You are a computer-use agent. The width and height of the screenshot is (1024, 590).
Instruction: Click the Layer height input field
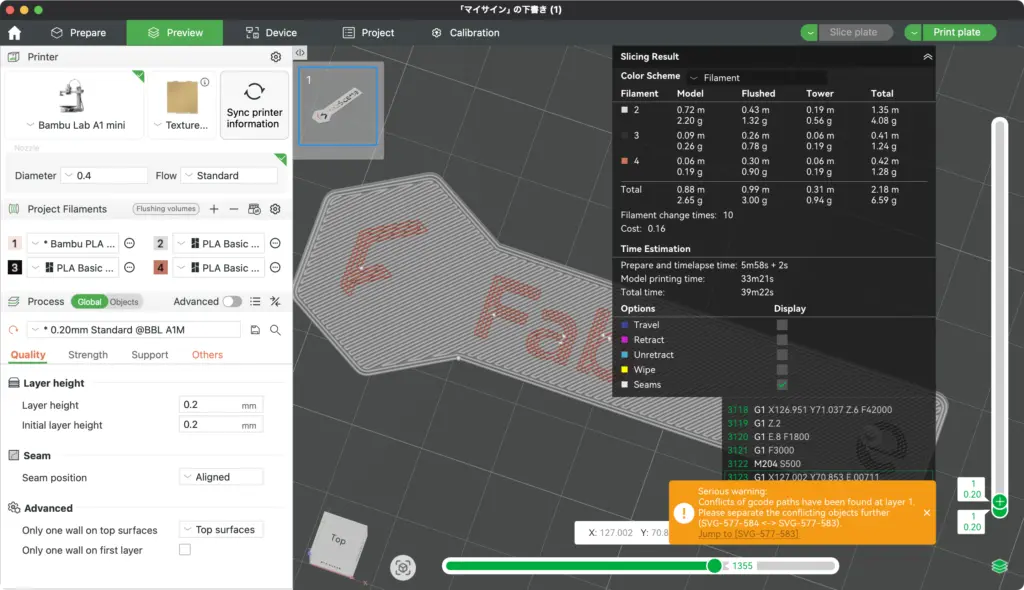point(221,405)
